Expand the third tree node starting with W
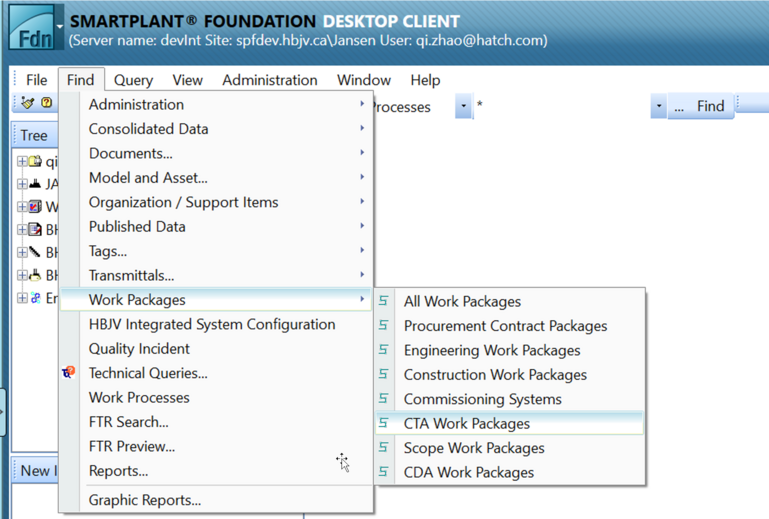The image size is (769, 519). [22, 207]
